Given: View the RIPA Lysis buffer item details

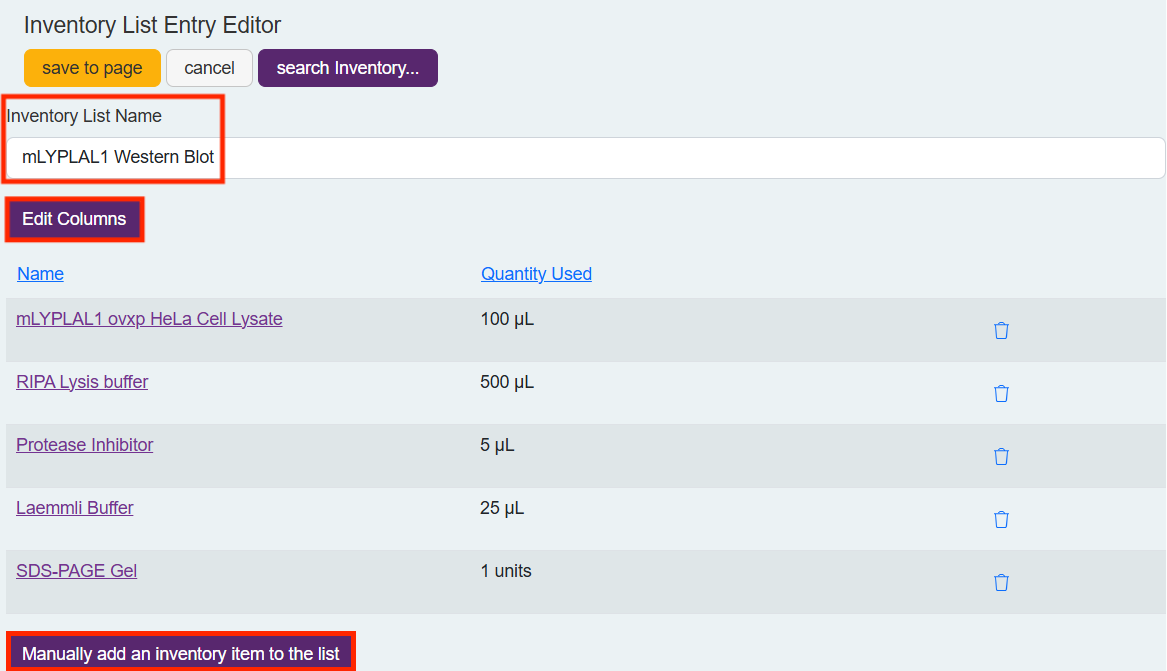Looking at the screenshot, I should (x=81, y=381).
